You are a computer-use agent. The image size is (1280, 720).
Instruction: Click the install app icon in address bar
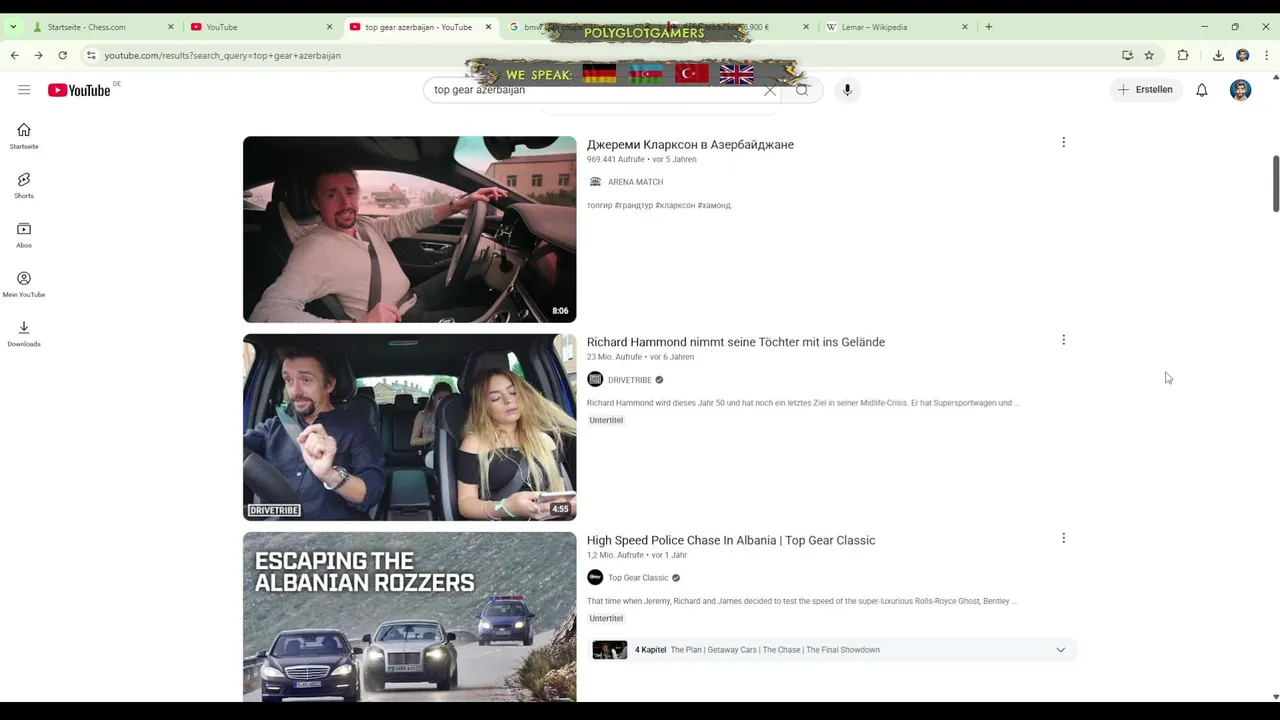click(x=1127, y=55)
